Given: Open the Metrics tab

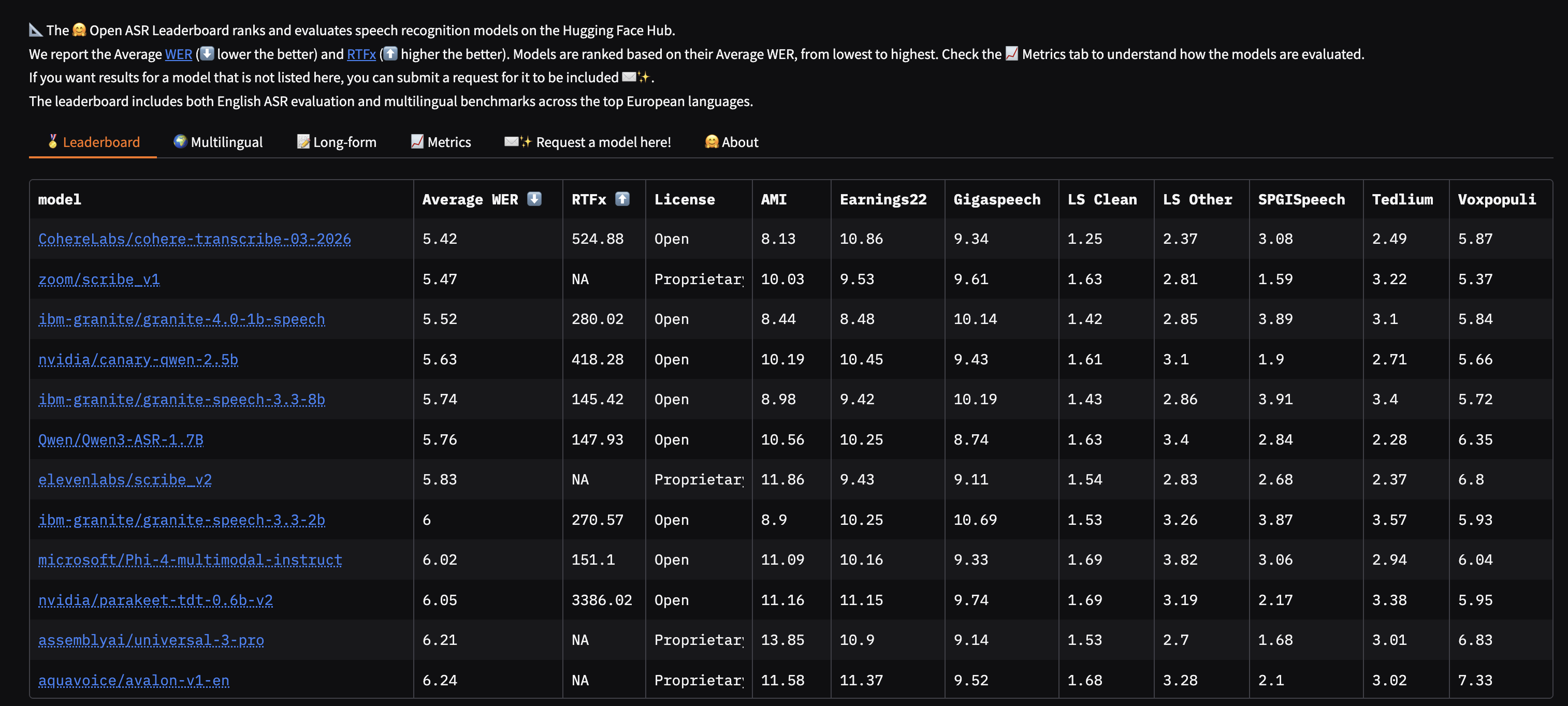Looking at the screenshot, I should click(x=441, y=142).
